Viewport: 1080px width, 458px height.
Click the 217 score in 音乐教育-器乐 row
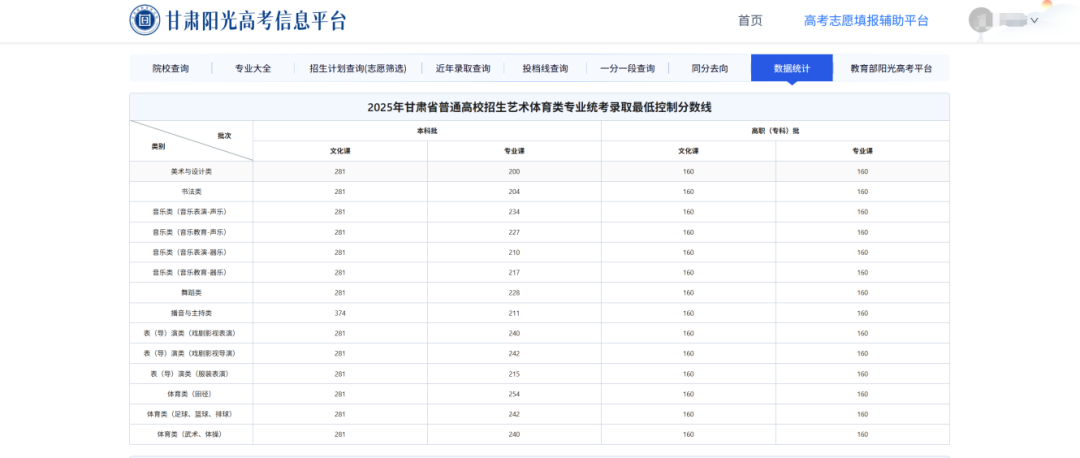pos(514,273)
